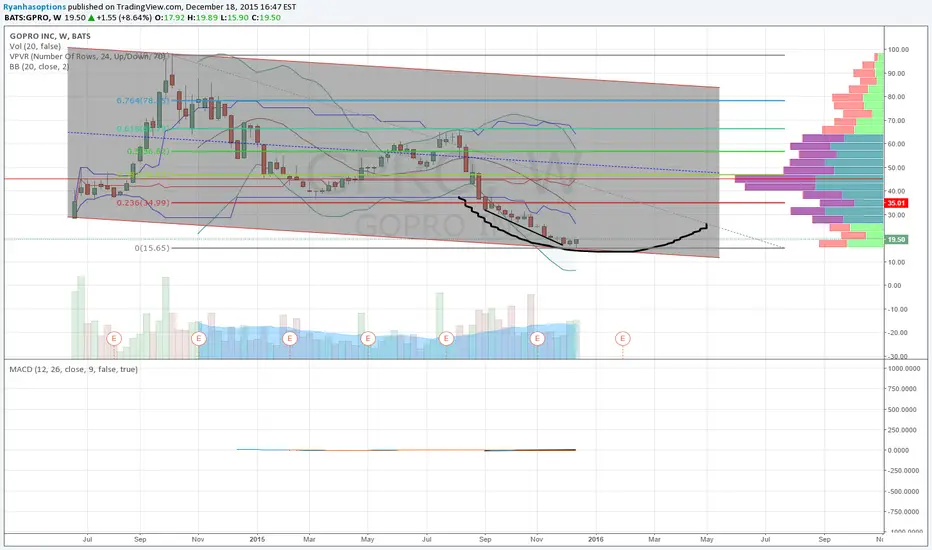The width and height of the screenshot is (932, 550).
Task: Click the 0.236(34.99) Fibonacci level label
Action: point(143,203)
